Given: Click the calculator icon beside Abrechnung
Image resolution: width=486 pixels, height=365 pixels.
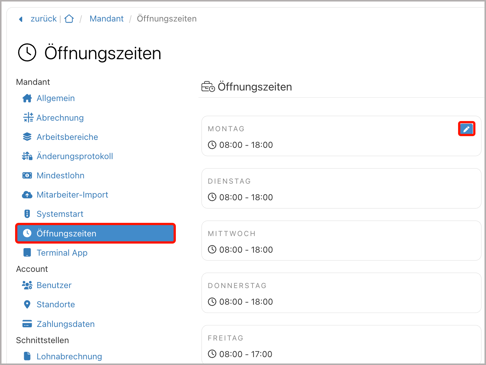Looking at the screenshot, I should pos(28,117).
